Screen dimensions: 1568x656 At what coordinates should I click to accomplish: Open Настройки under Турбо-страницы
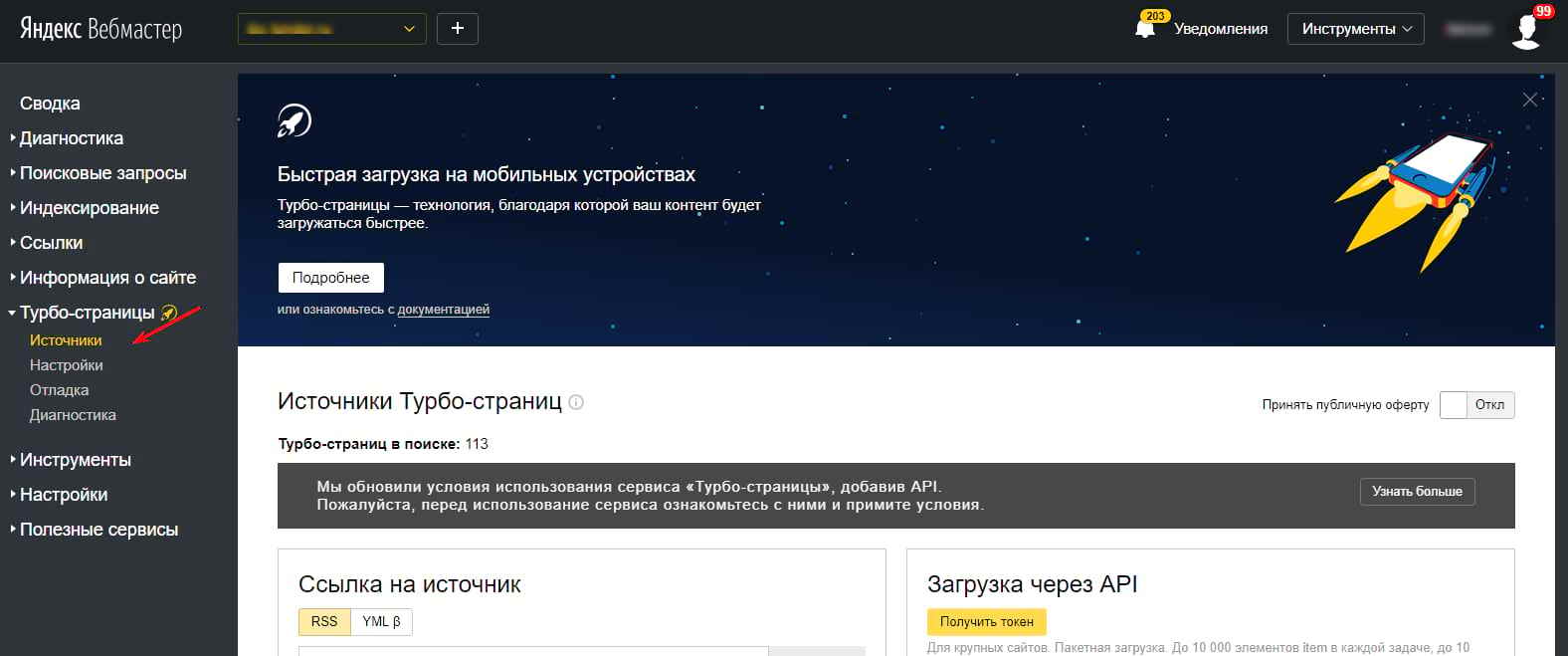point(66,365)
